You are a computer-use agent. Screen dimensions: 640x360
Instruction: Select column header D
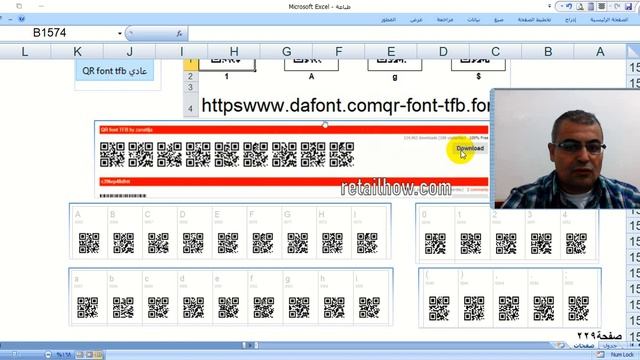pos(443,51)
